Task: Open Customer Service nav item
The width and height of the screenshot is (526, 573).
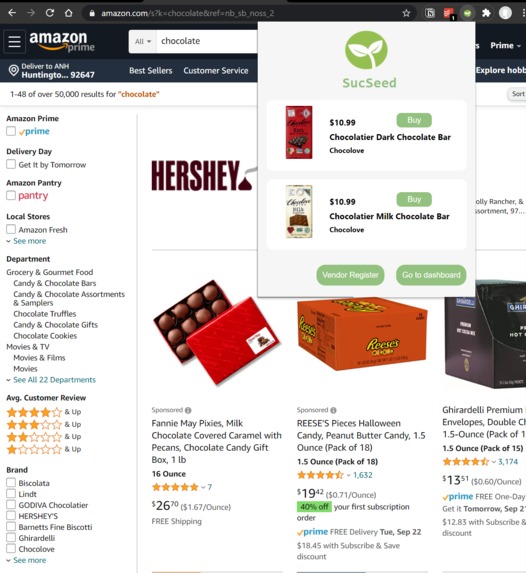Action: (216, 71)
